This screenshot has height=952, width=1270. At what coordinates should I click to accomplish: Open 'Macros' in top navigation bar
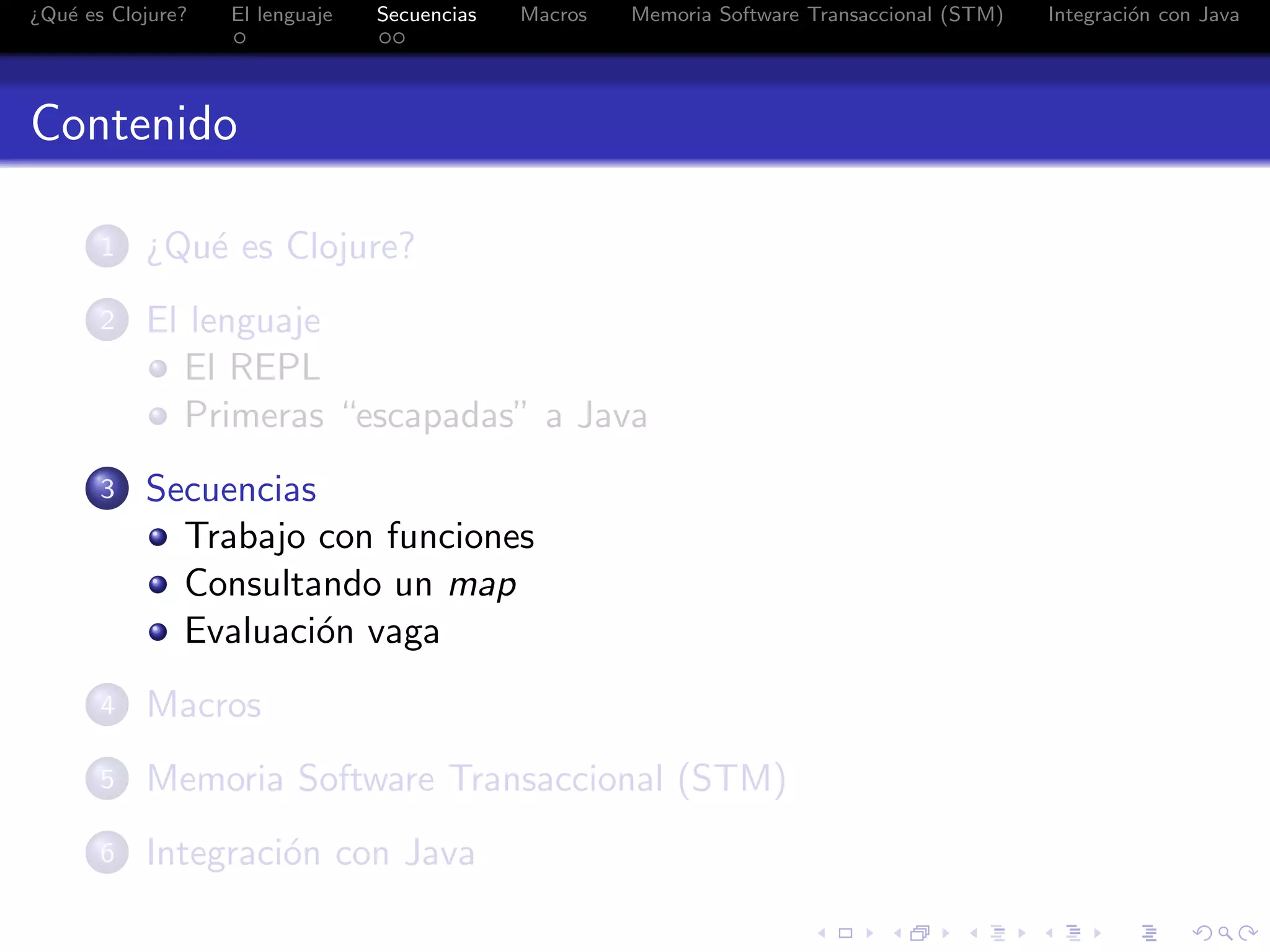tap(554, 14)
